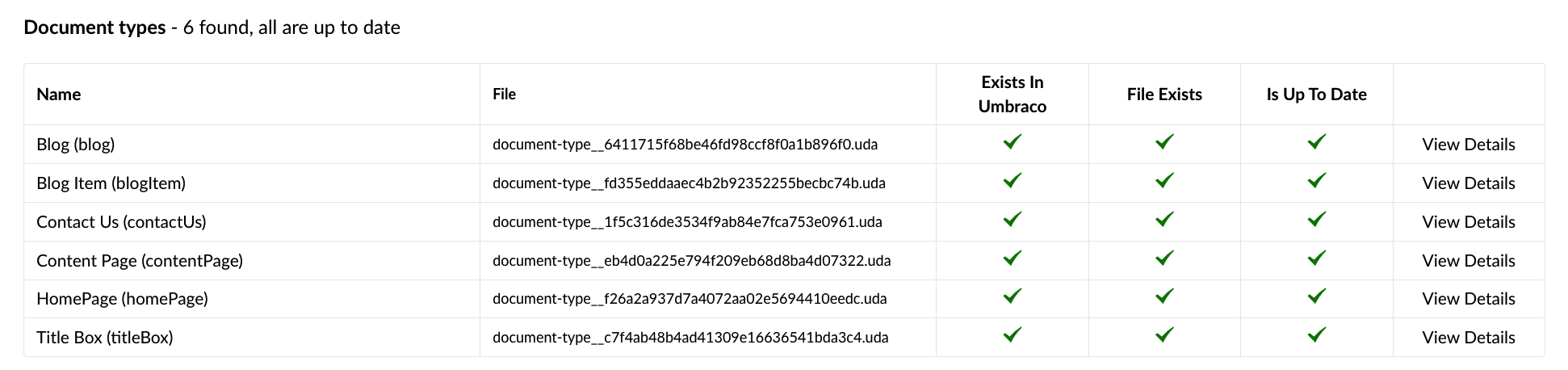Click Is Up To Date checkmark for Title Box
The height and width of the screenshot is (370, 1568).
click(1316, 335)
